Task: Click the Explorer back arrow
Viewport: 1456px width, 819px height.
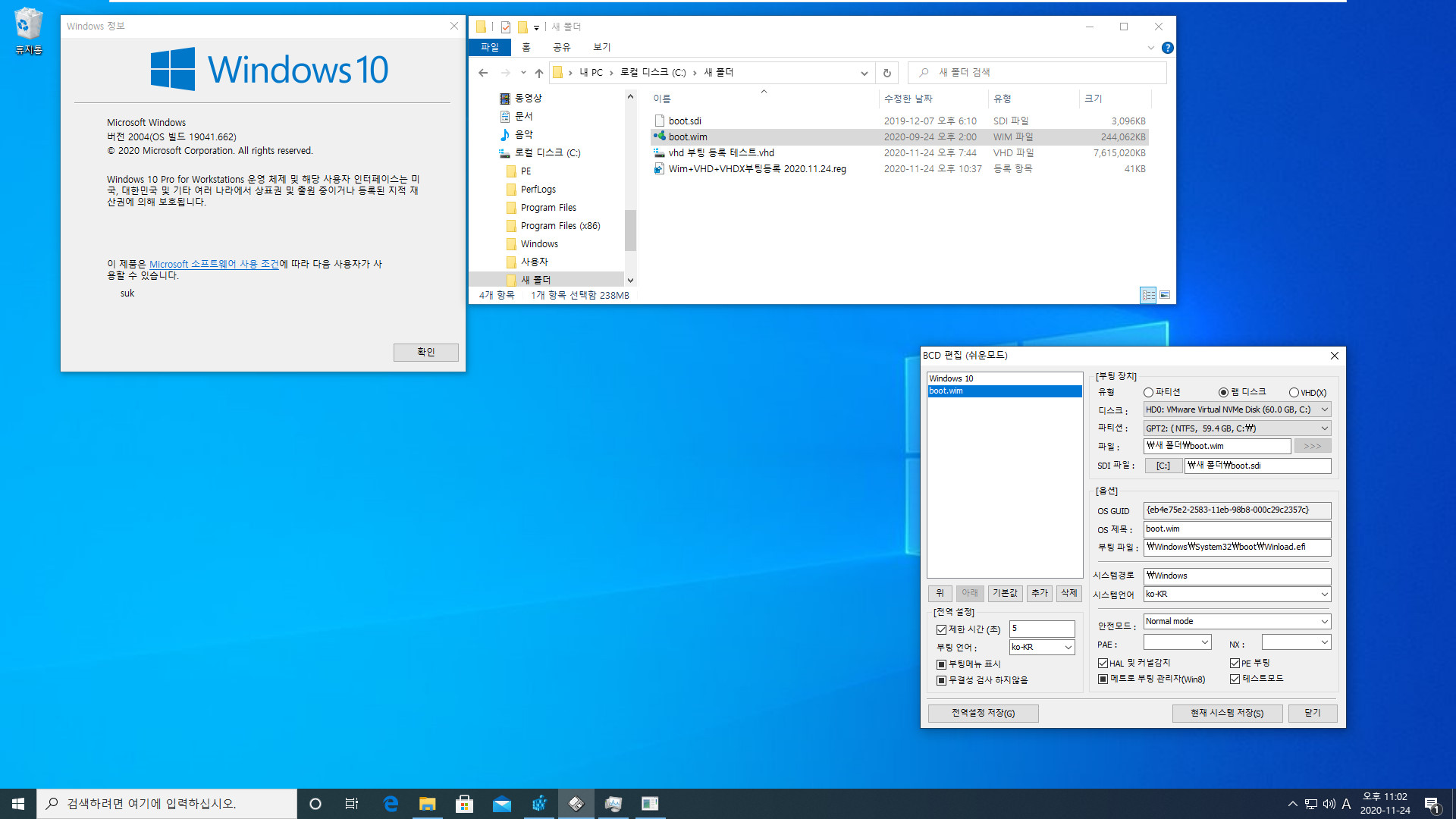Action: click(483, 73)
